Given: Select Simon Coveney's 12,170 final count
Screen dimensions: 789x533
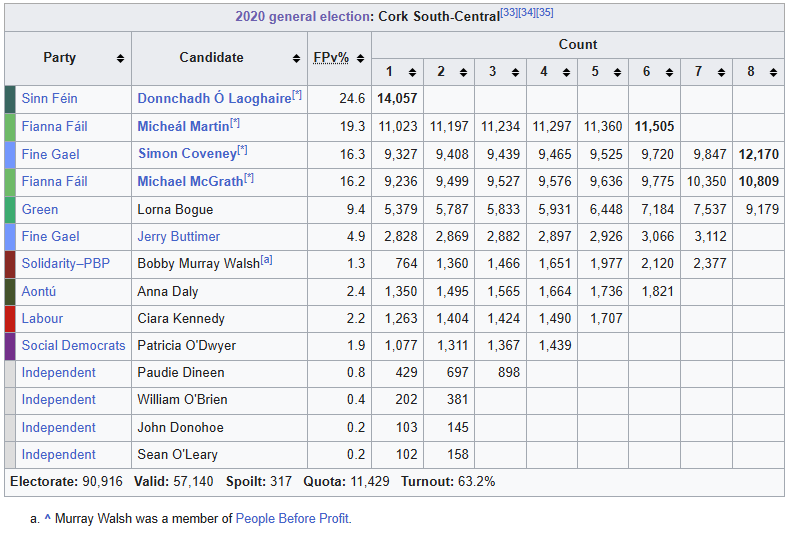Looking at the screenshot, I should [x=758, y=155].
